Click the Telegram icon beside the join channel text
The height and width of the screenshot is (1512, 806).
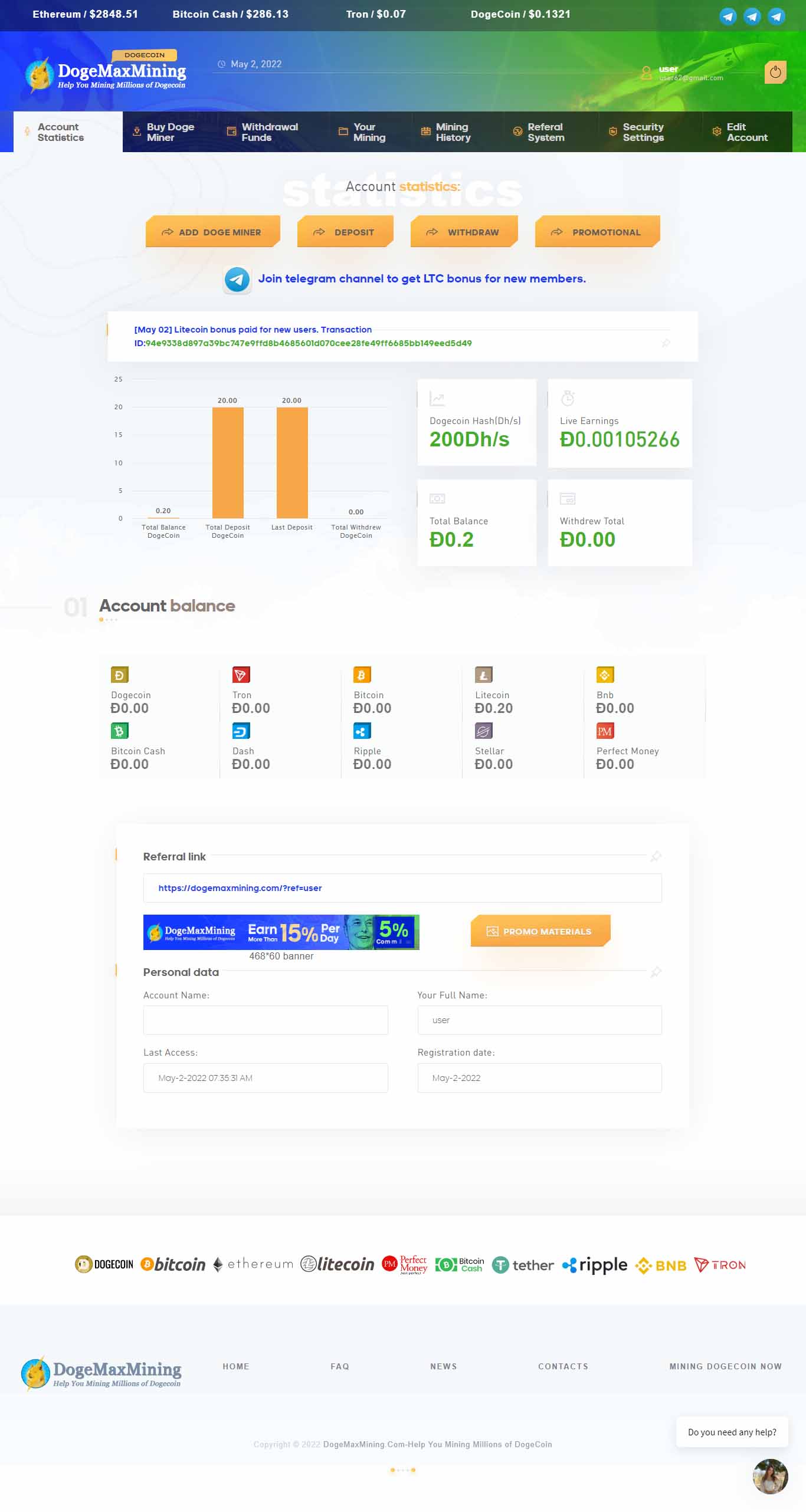click(x=237, y=279)
